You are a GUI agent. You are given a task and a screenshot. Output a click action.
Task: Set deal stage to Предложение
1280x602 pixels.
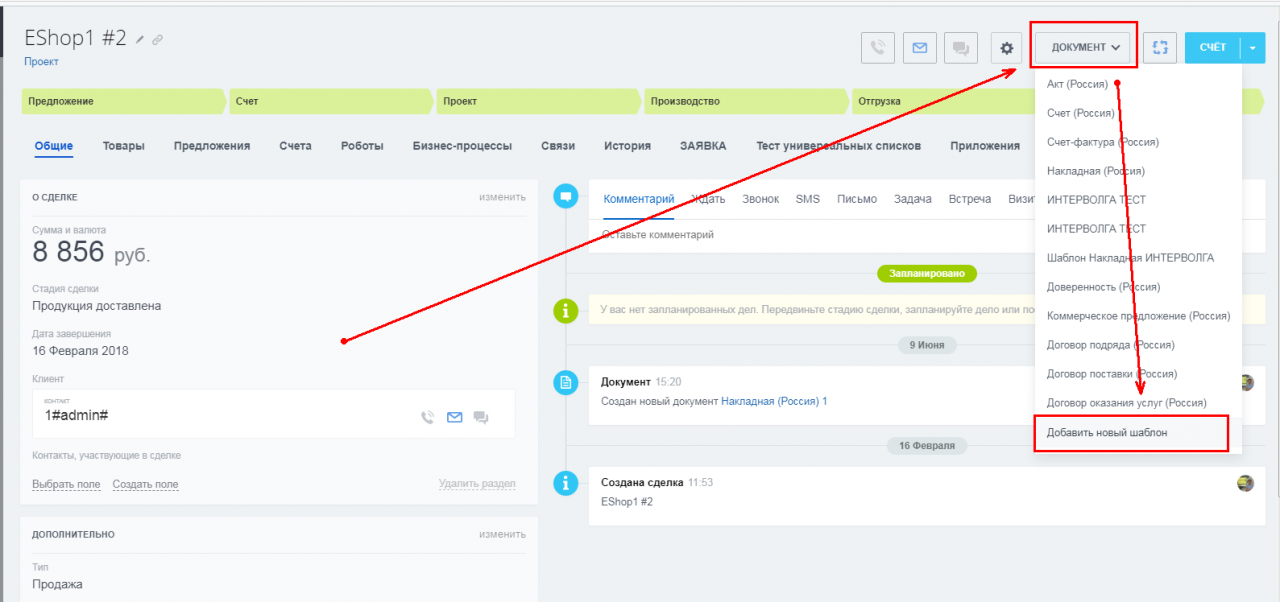click(123, 101)
